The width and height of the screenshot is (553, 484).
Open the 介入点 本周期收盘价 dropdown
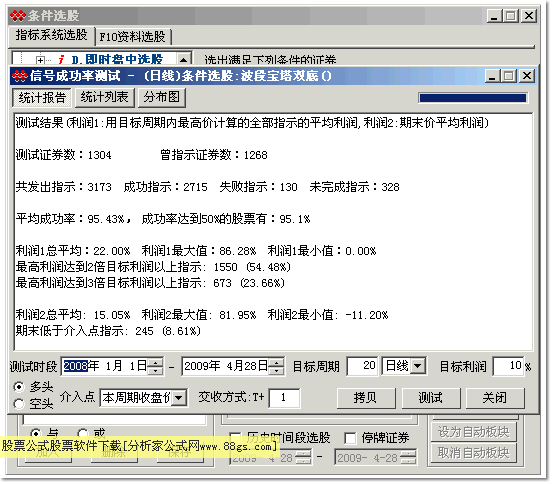point(179,398)
